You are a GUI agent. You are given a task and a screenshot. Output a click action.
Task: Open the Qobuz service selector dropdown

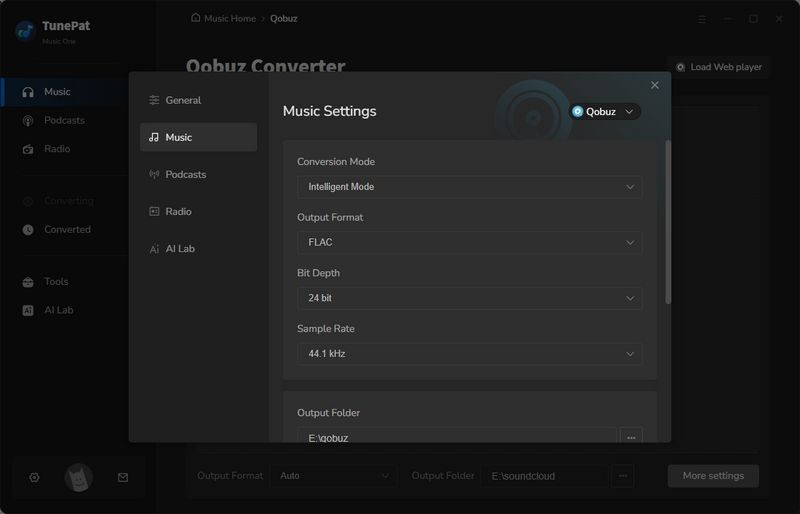[x=604, y=112]
